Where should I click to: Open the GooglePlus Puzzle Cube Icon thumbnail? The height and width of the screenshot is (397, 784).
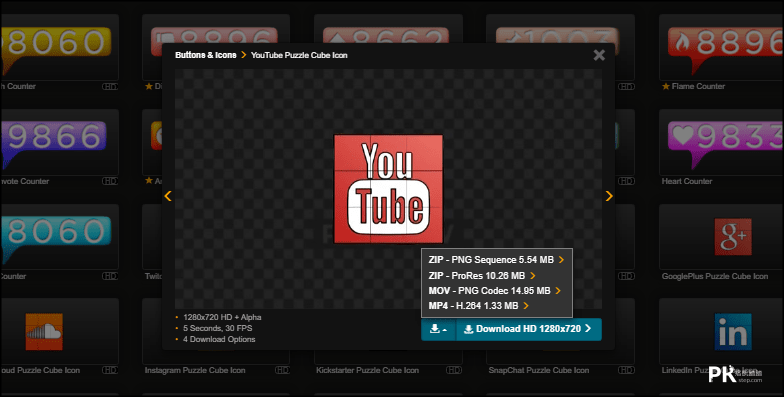[722, 237]
